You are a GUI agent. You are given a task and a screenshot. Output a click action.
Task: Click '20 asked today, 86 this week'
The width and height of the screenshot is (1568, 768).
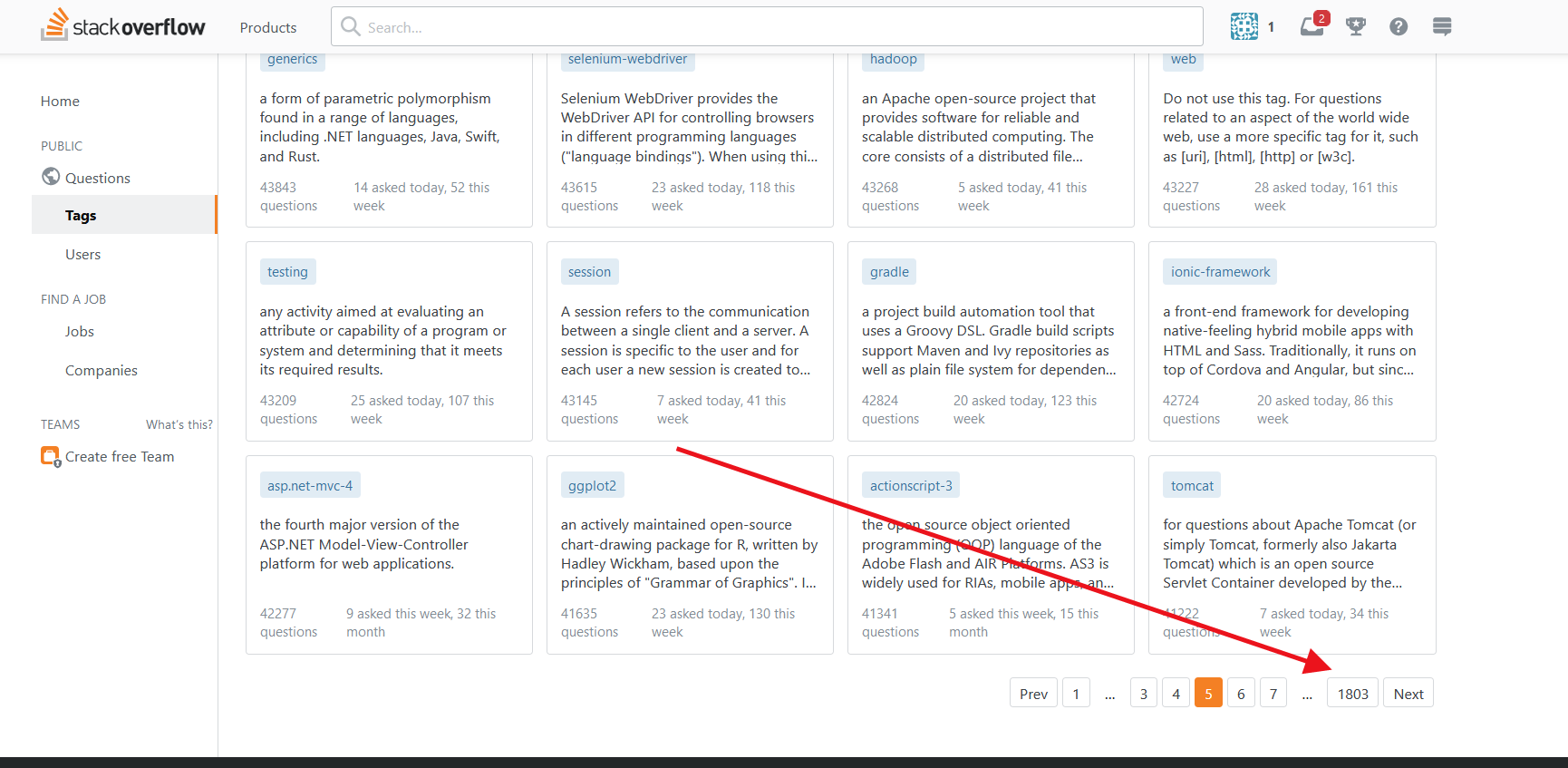tap(1325, 410)
